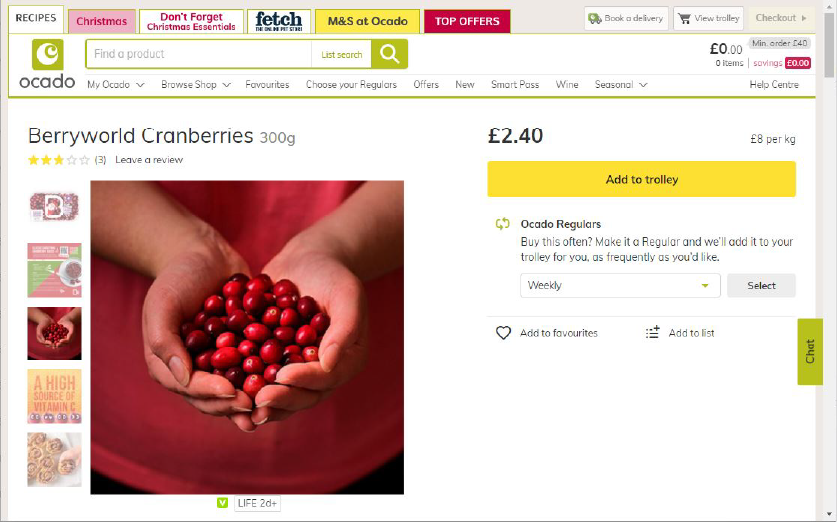Click the heart Add to favourites icon
The image size is (837, 522).
pos(503,333)
